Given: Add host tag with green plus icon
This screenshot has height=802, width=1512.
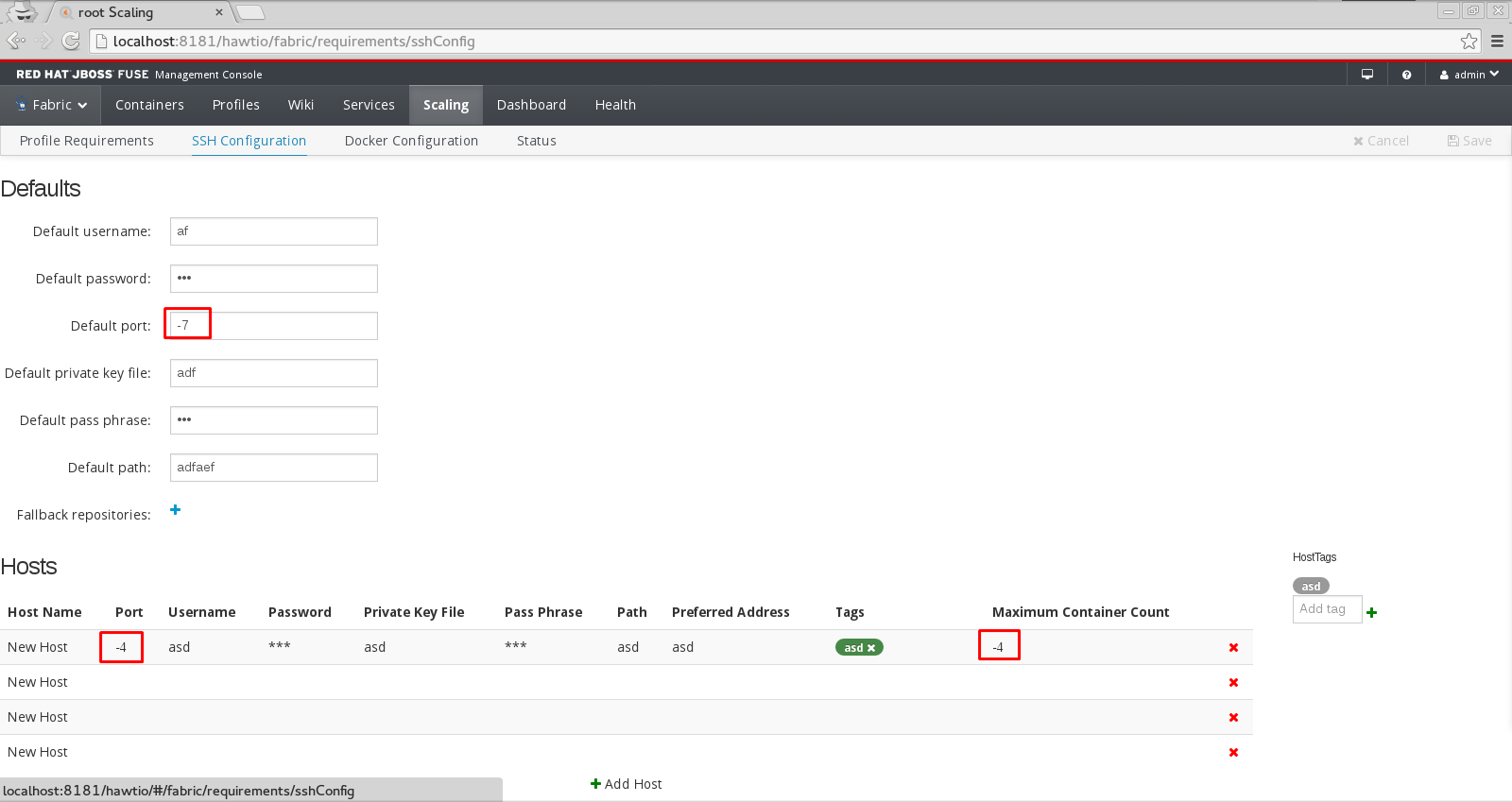Looking at the screenshot, I should point(1371,612).
